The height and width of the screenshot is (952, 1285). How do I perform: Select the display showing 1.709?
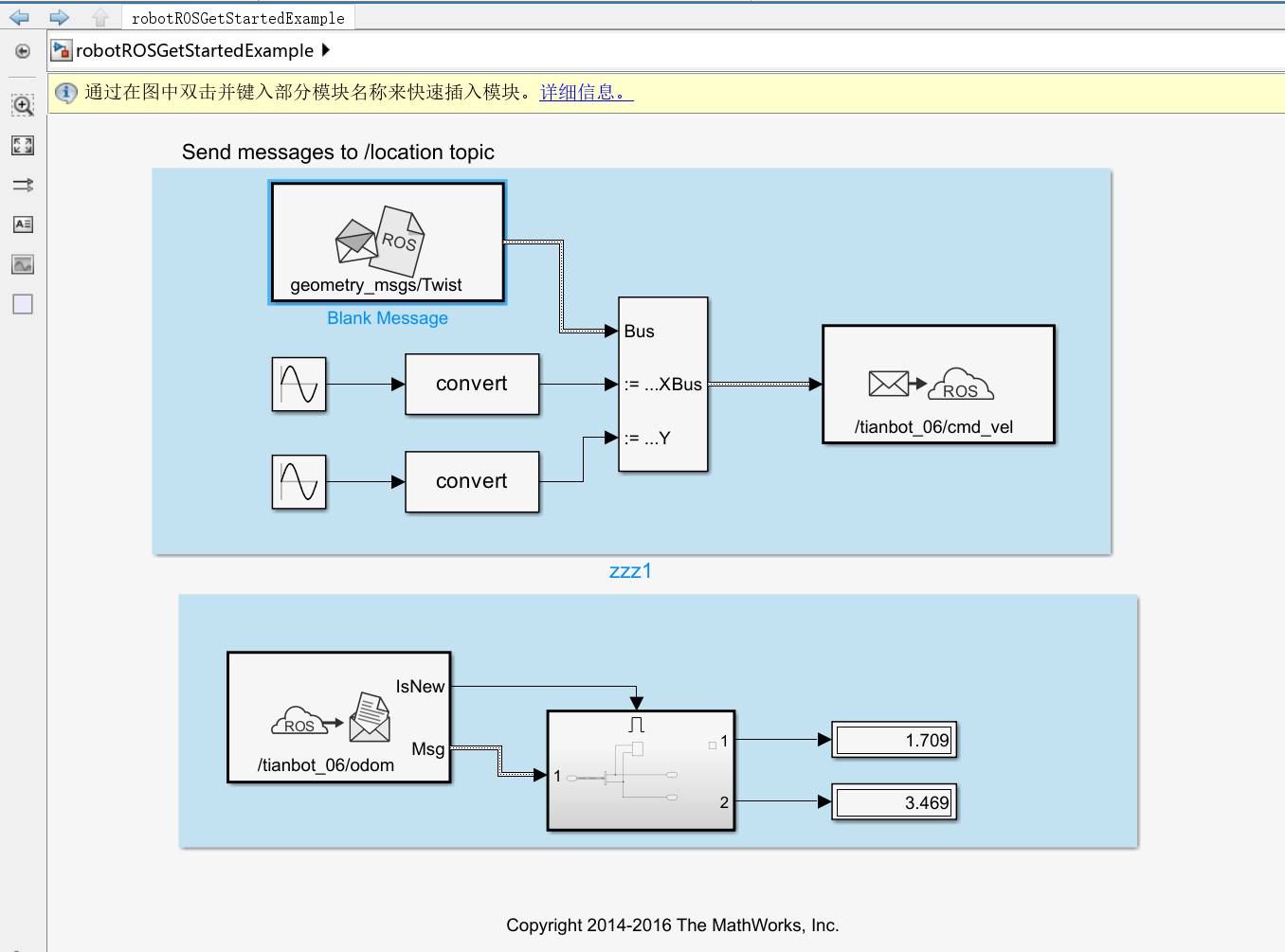coord(895,740)
